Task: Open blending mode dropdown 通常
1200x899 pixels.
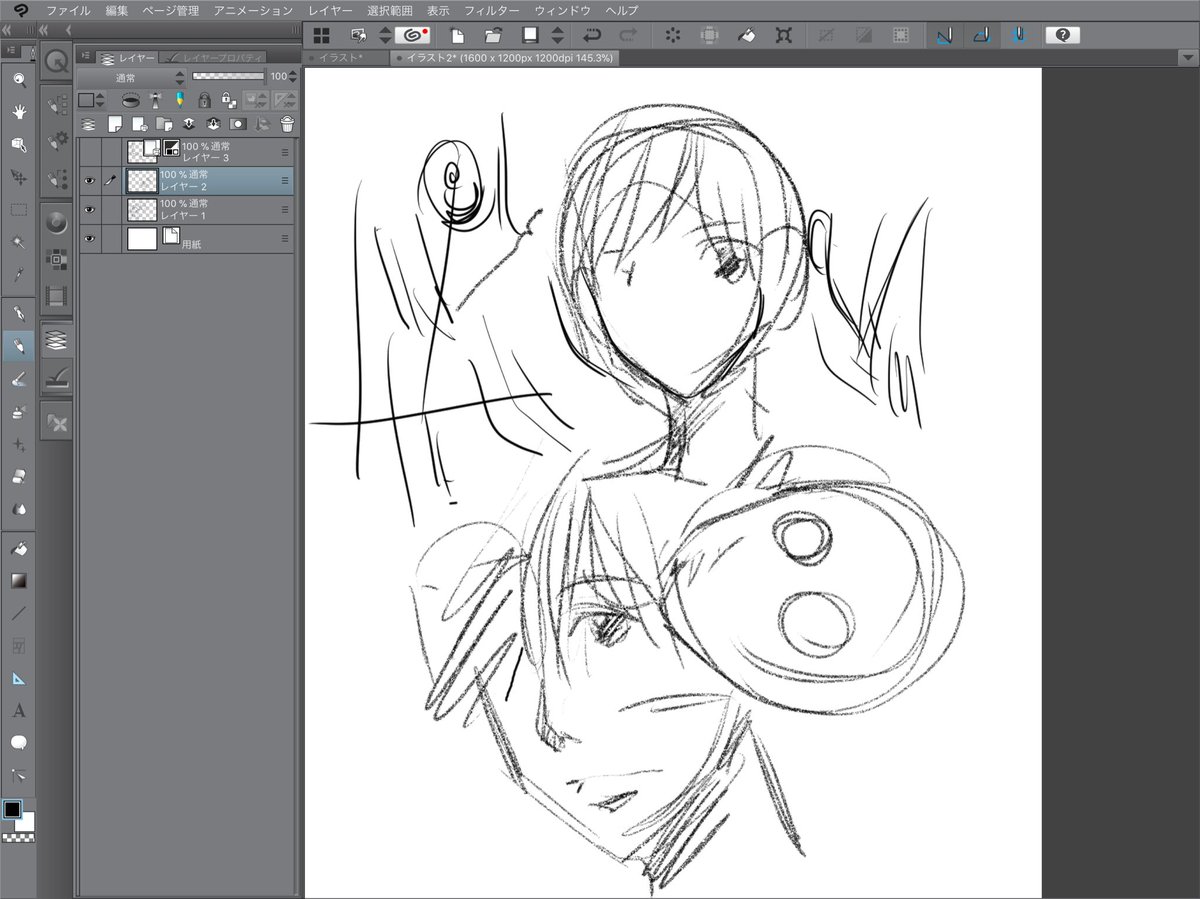Action: click(x=131, y=77)
